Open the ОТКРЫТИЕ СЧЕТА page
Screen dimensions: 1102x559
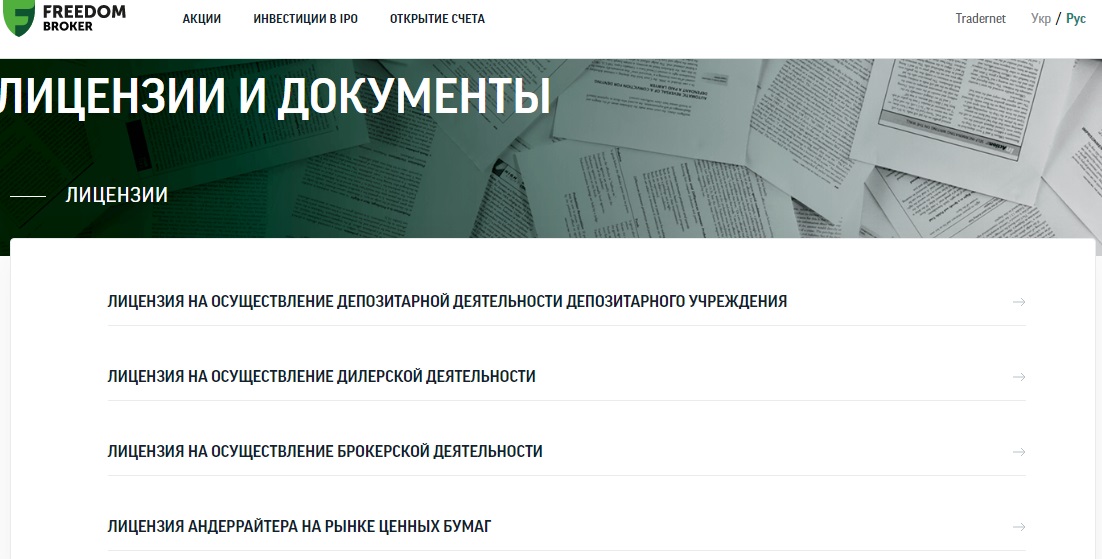437,19
